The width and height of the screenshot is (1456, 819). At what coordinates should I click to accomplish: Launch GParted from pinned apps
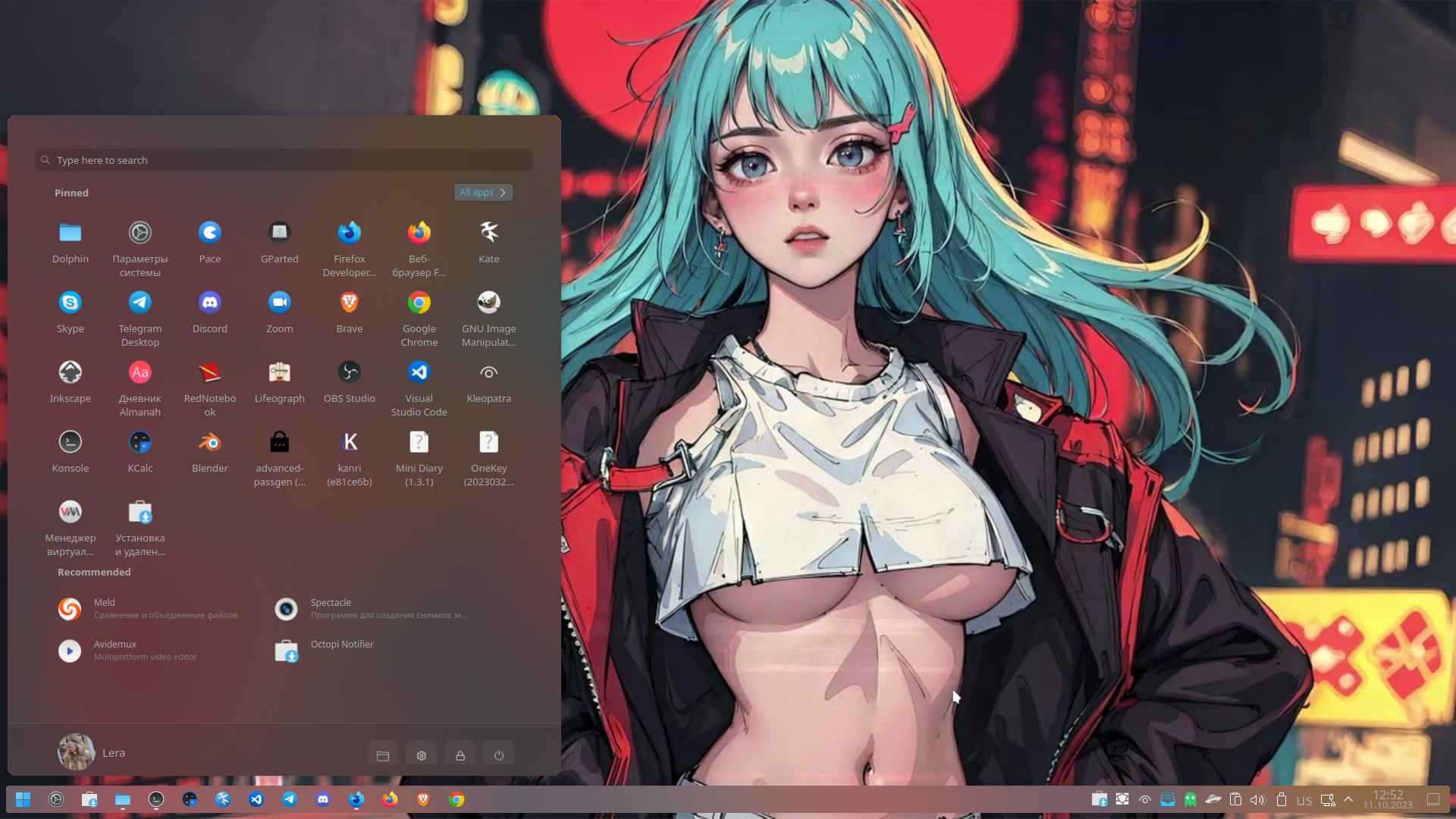click(279, 233)
